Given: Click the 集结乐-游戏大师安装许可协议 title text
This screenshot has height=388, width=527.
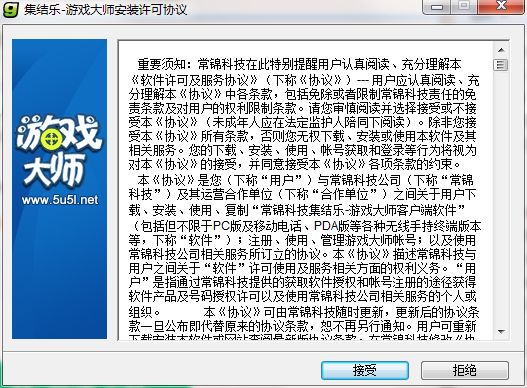Looking at the screenshot, I should click(105, 9).
